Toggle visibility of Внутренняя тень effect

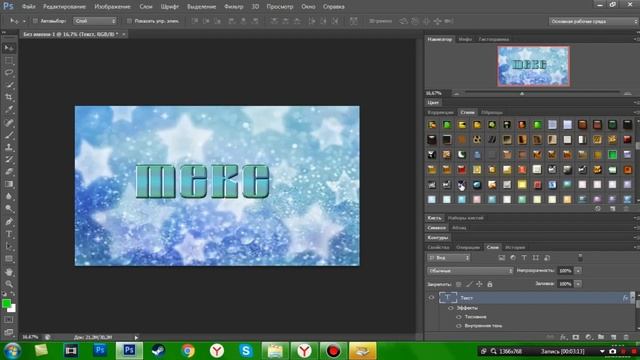(x=459, y=326)
